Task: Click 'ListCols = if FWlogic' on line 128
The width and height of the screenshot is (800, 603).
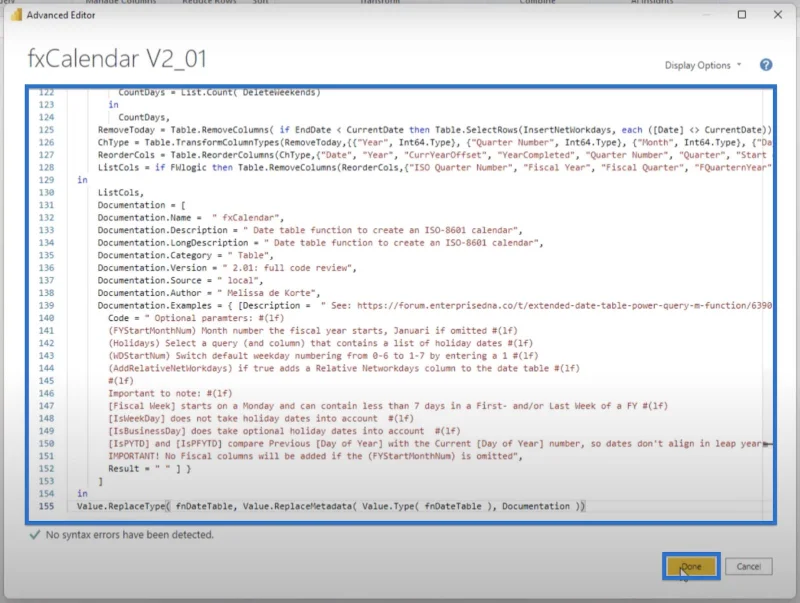Action: coord(434,167)
